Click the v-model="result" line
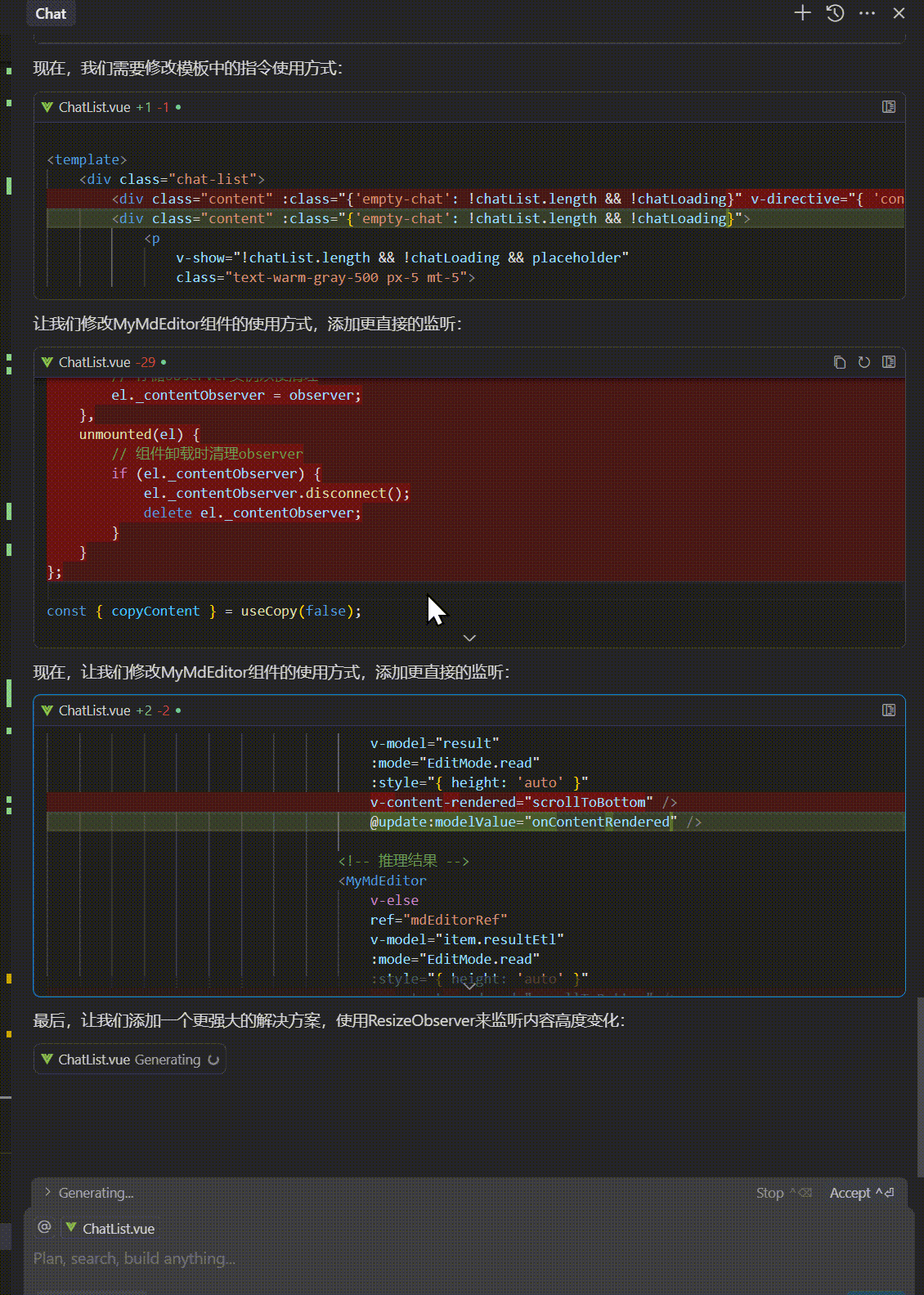The height and width of the screenshot is (1295, 924). [x=434, y=743]
